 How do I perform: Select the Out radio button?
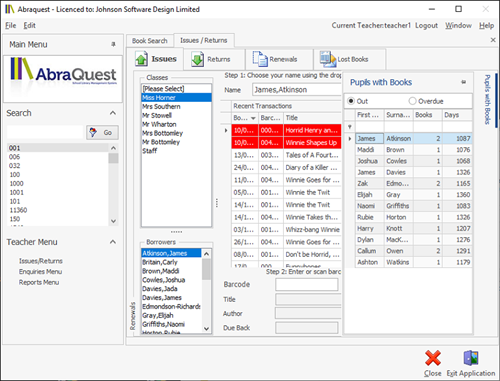pyautogui.click(x=351, y=101)
